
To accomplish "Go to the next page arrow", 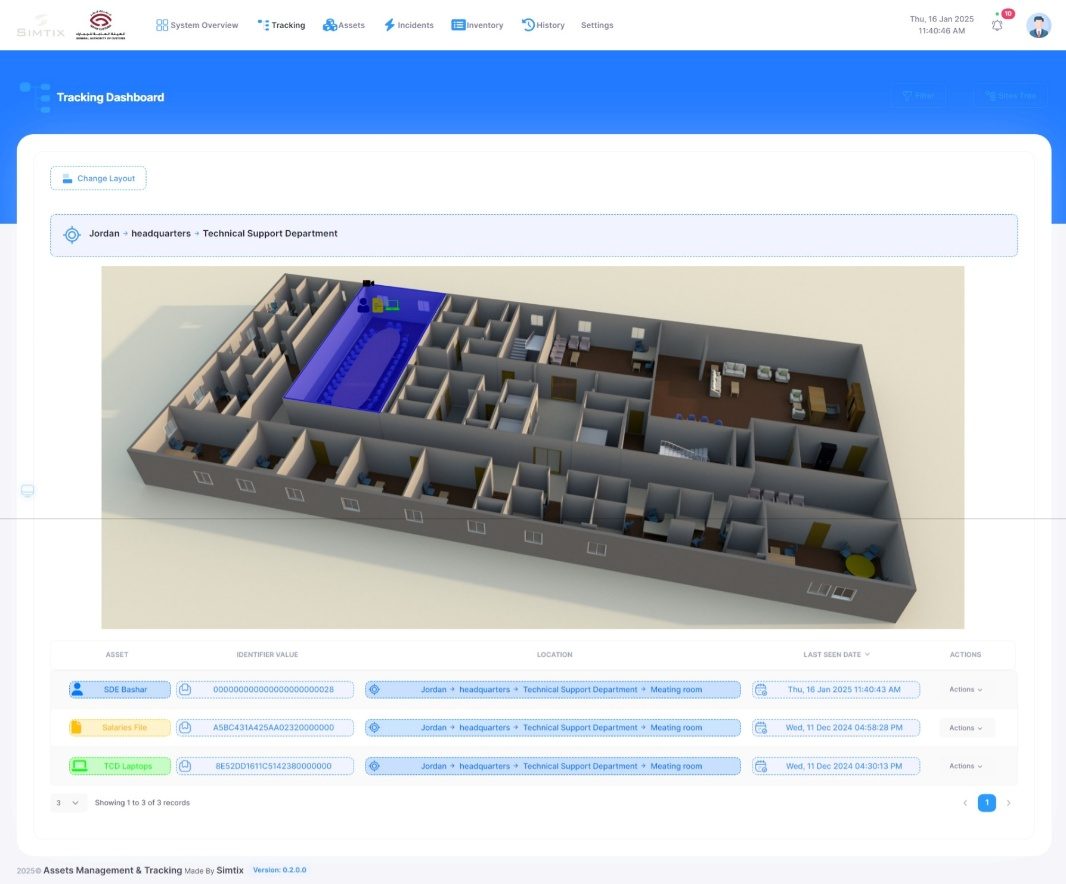I will click(1008, 803).
